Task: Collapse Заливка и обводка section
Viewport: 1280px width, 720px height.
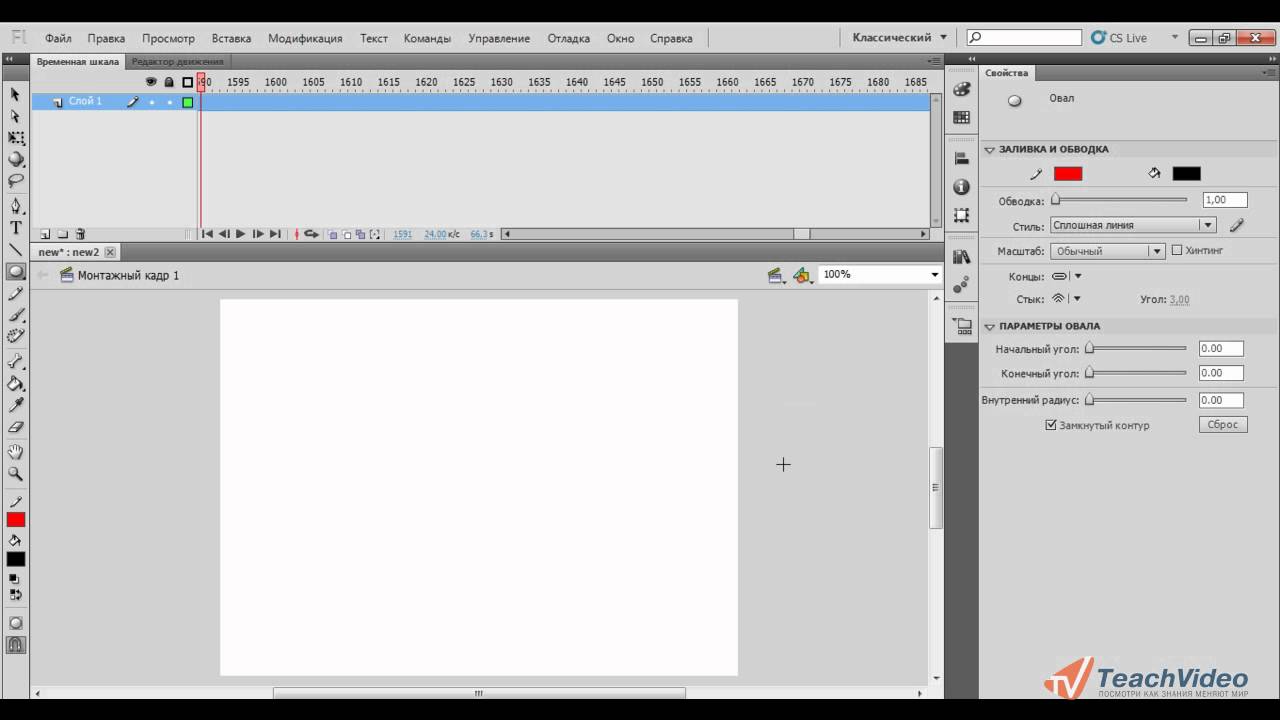Action: coord(989,149)
